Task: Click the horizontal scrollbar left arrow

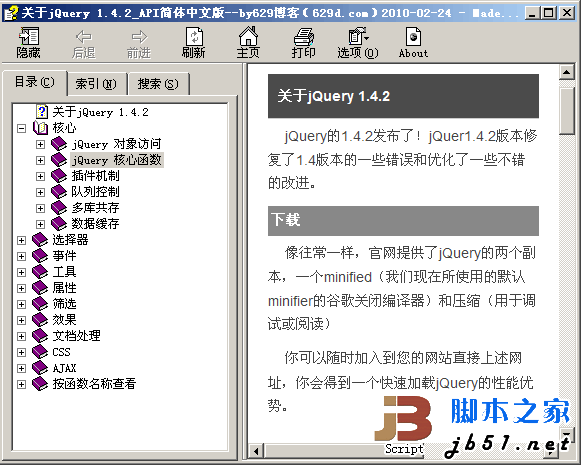Action: click(x=255, y=452)
